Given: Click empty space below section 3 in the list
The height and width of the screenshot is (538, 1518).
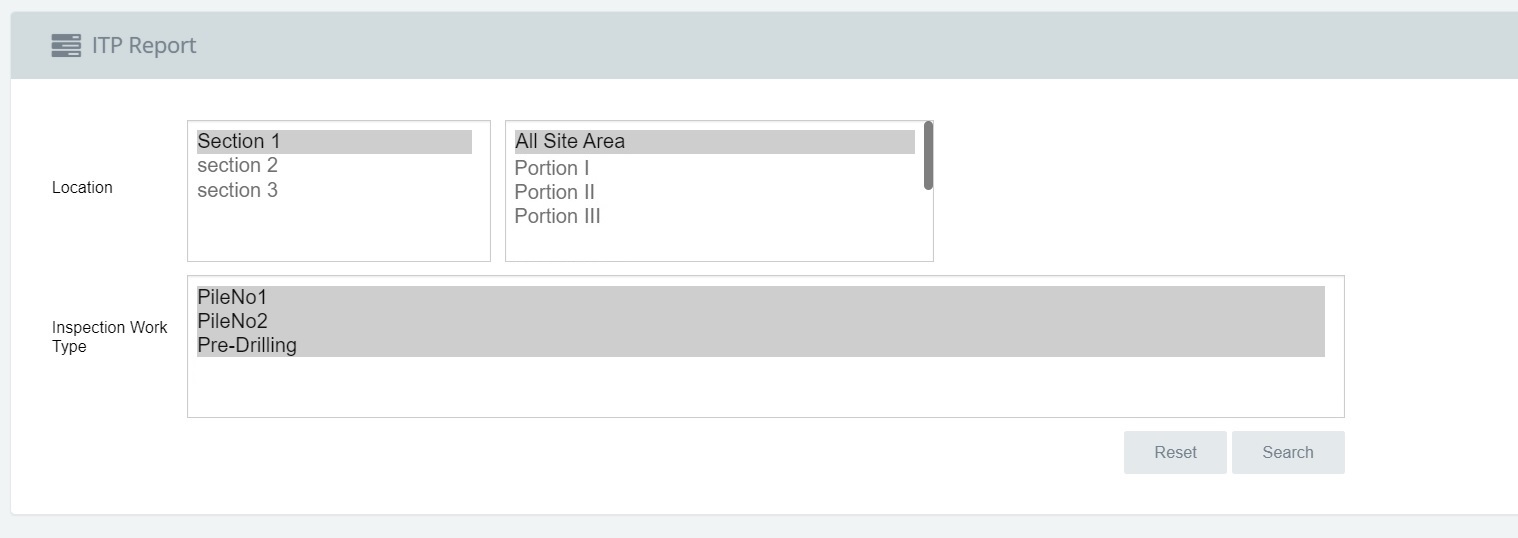Looking at the screenshot, I should tap(338, 232).
